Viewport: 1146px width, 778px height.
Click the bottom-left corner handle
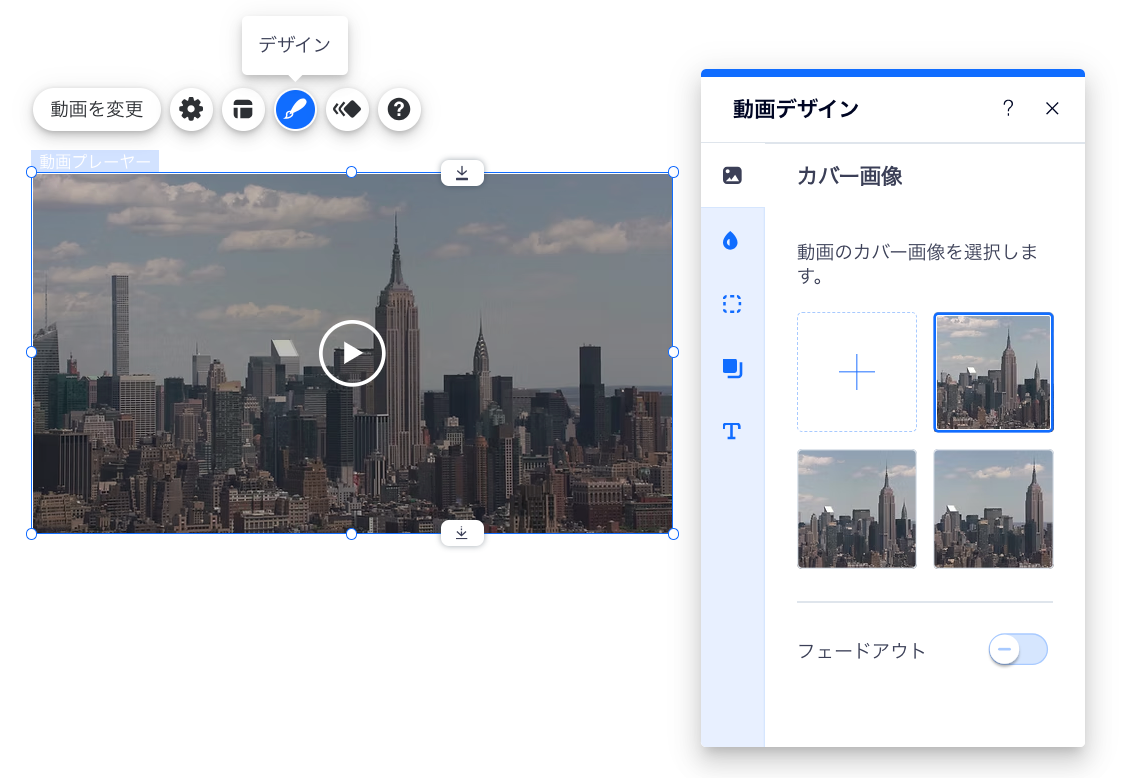(31, 534)
